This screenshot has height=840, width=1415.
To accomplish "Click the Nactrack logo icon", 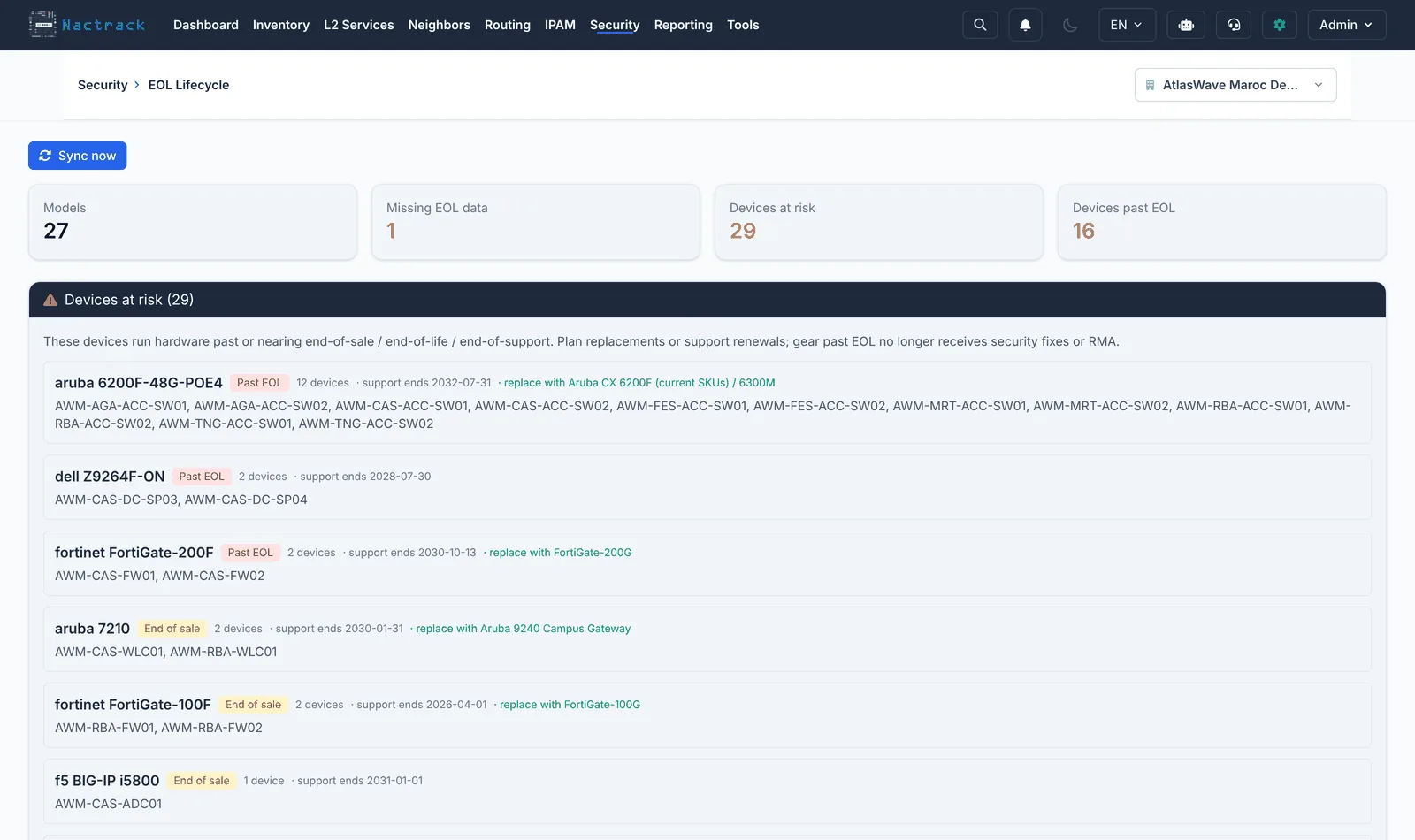I will (42, 25).
